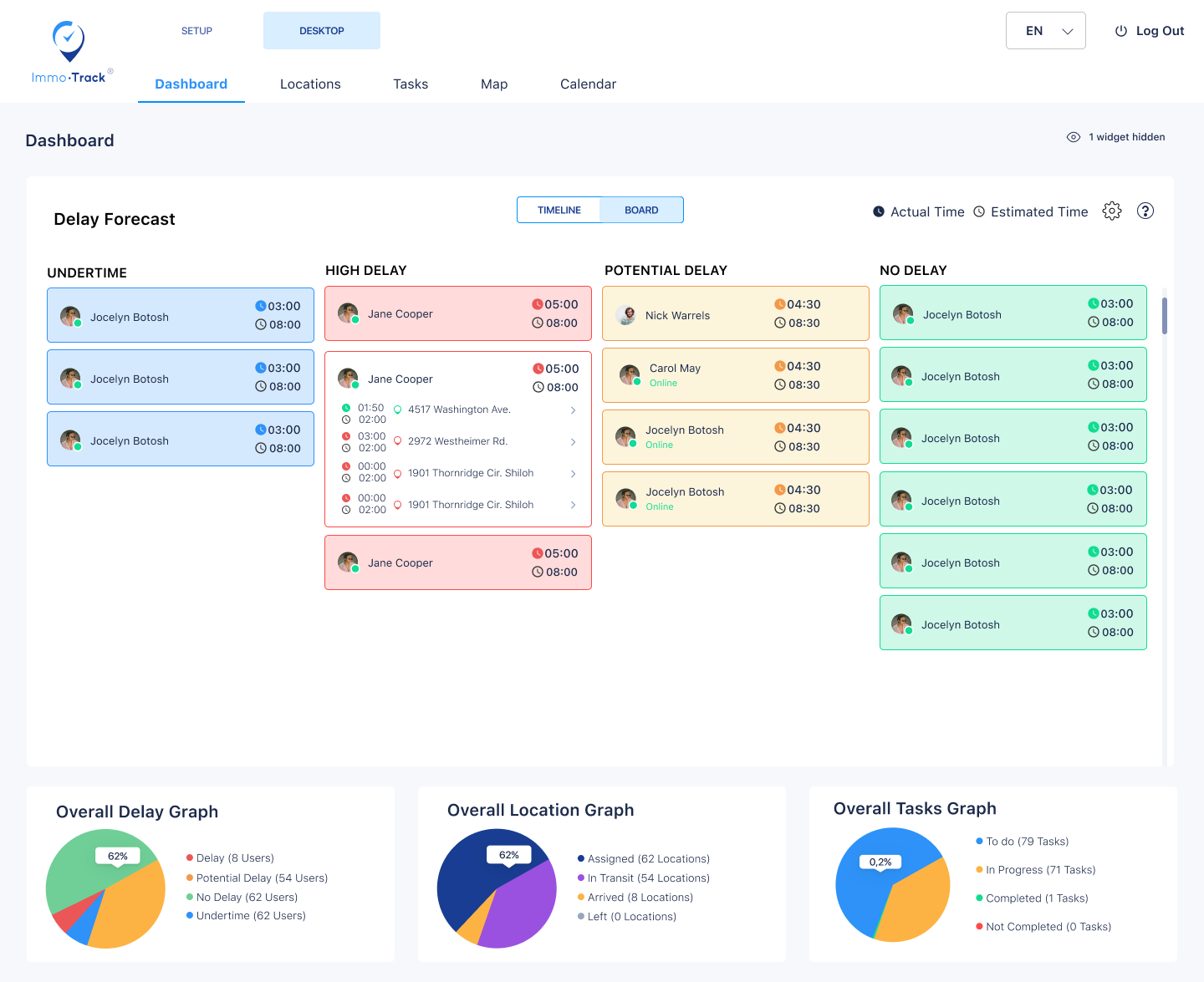
Task: Click the Delay Forecast vertical scrollbar
Action: (1165, 316)
